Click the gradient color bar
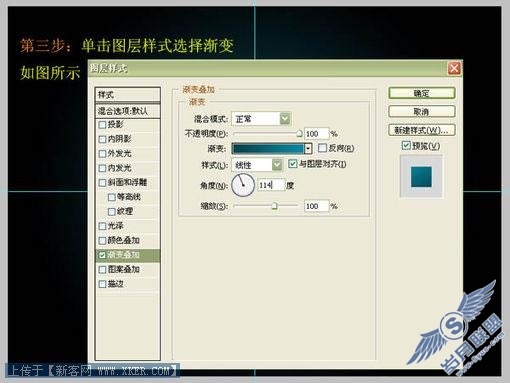The width and height of the screenshot is (510, 383). tap(268, 148)
